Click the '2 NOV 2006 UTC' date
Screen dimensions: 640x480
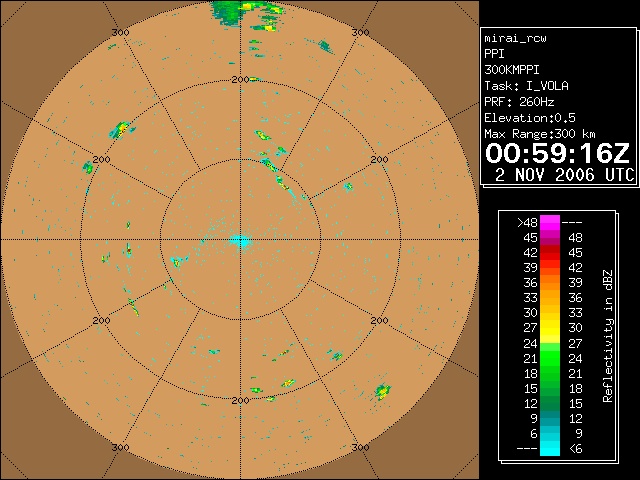click(564, 175)
